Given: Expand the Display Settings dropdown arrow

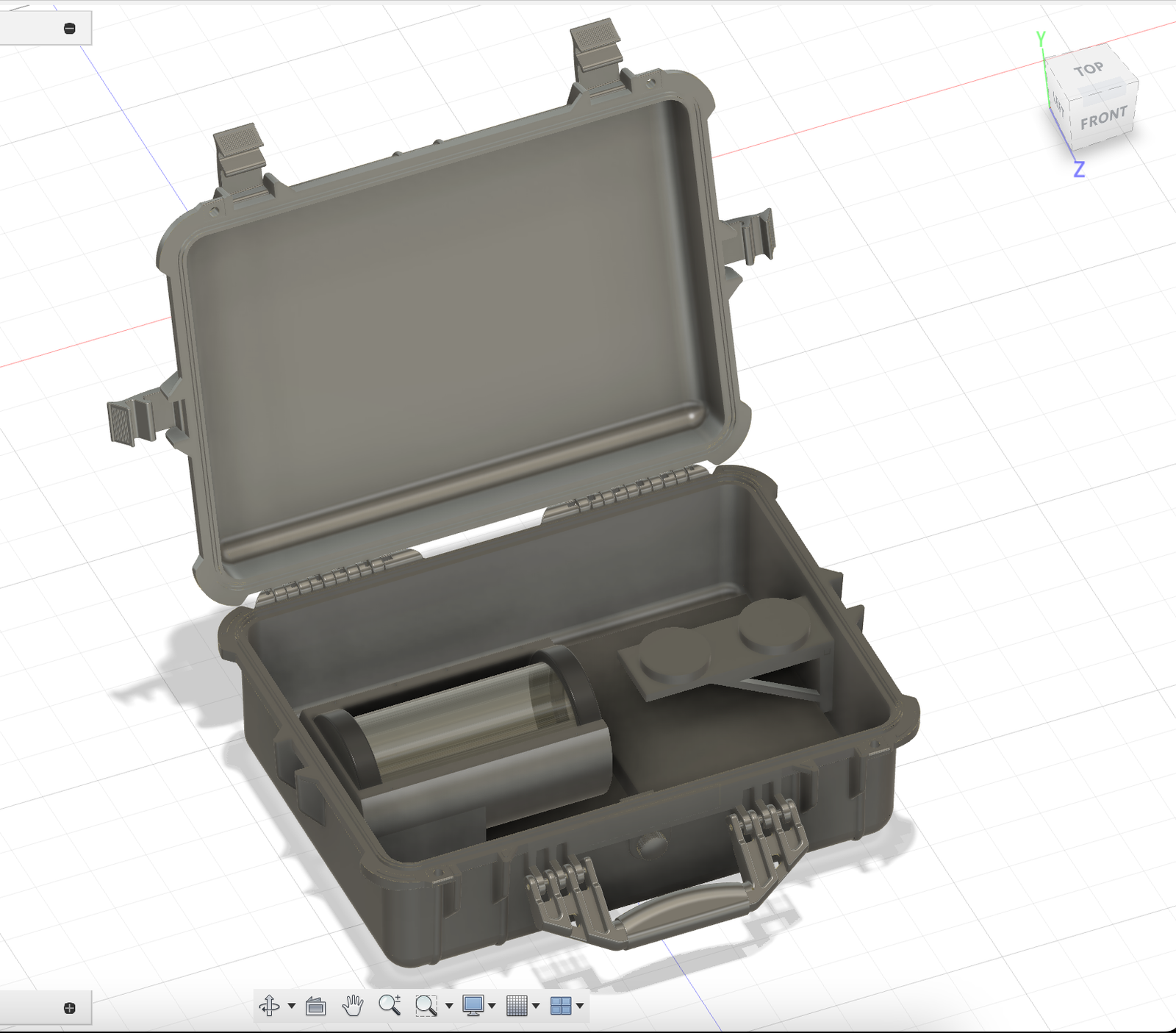Looking at the screenshot, I should 492,1006.
